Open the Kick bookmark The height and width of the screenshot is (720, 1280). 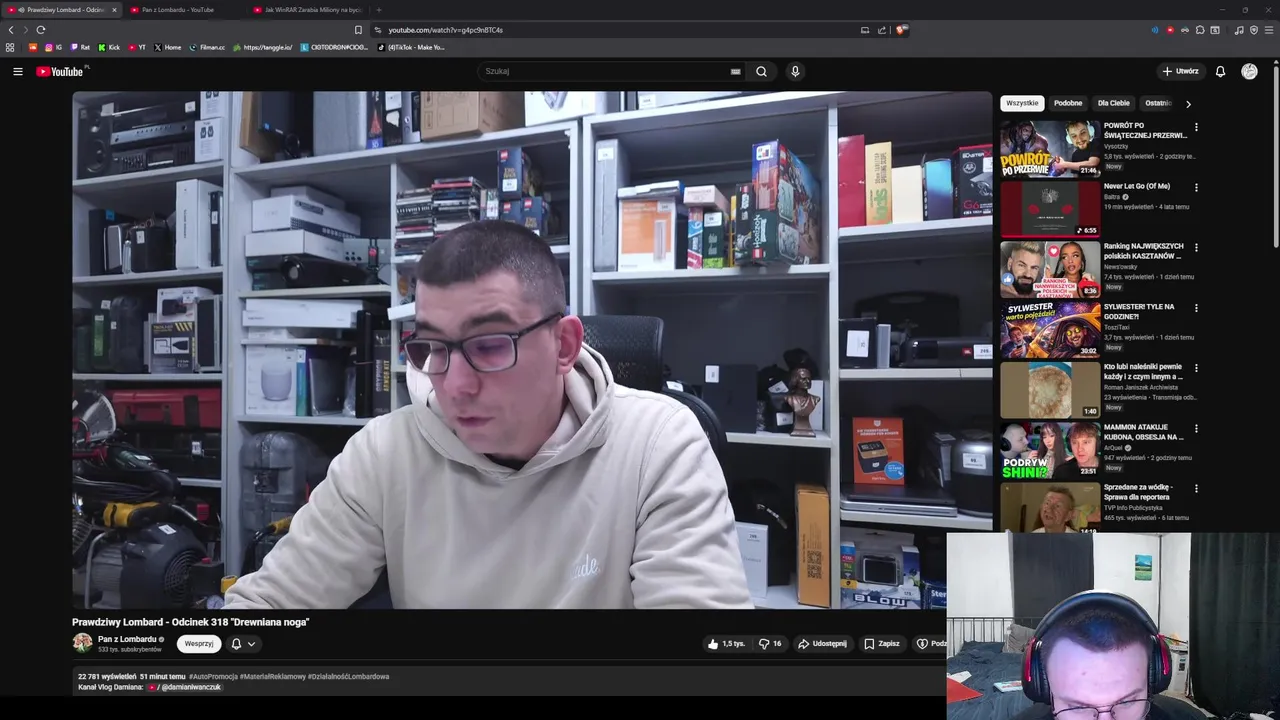click(x=109, y=47)
